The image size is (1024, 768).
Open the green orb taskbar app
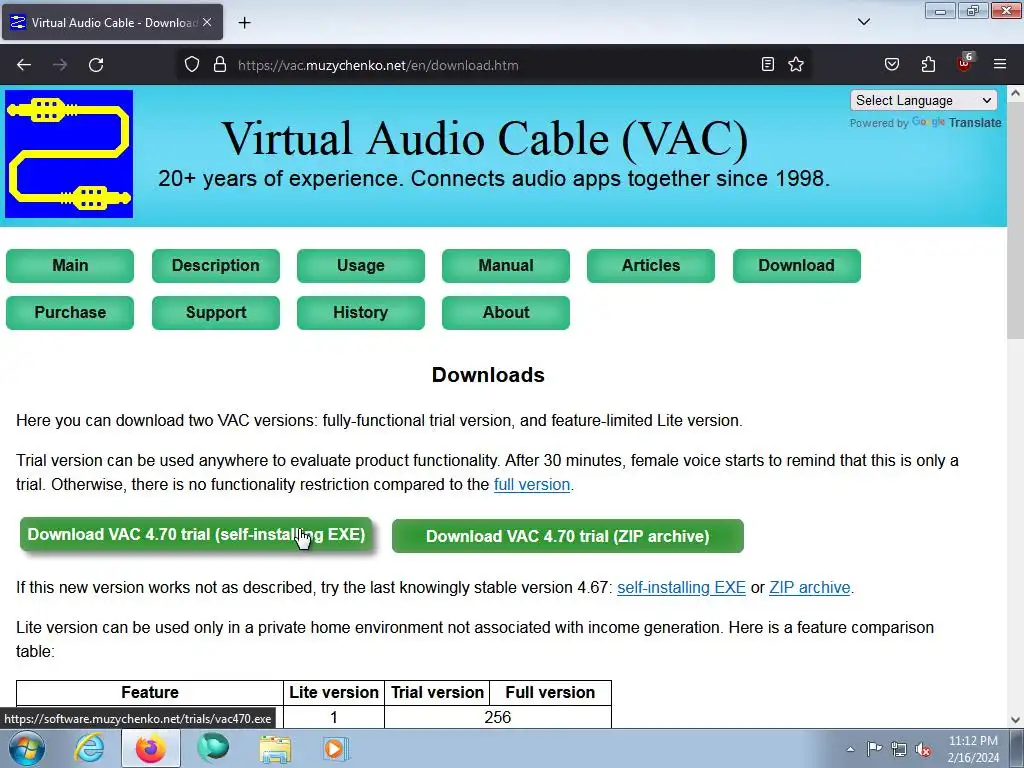pyautogui.click(x=213, y=748)
